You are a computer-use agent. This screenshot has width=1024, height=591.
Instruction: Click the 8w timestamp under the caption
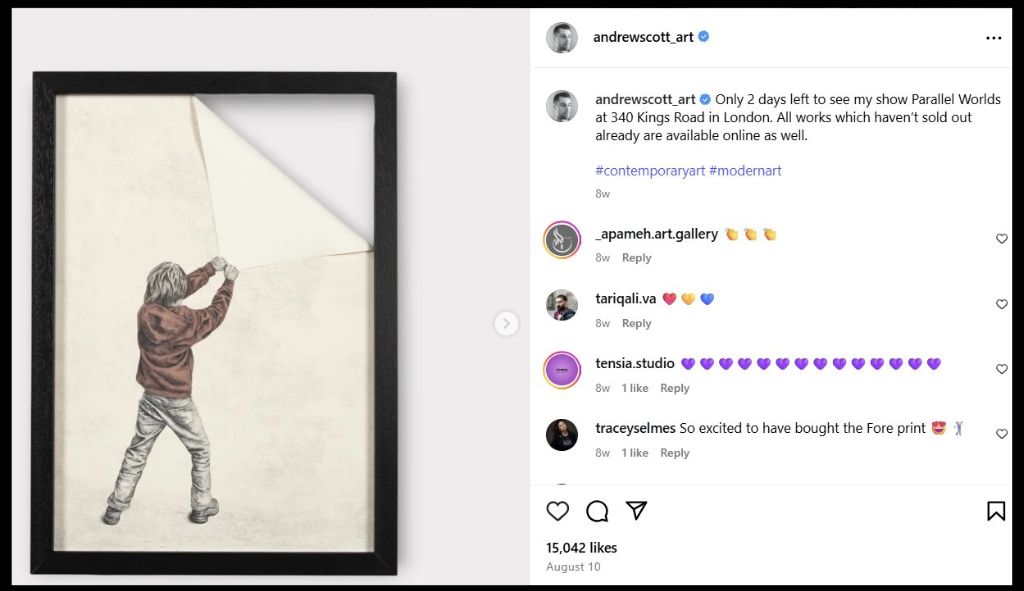click(601, 194)
